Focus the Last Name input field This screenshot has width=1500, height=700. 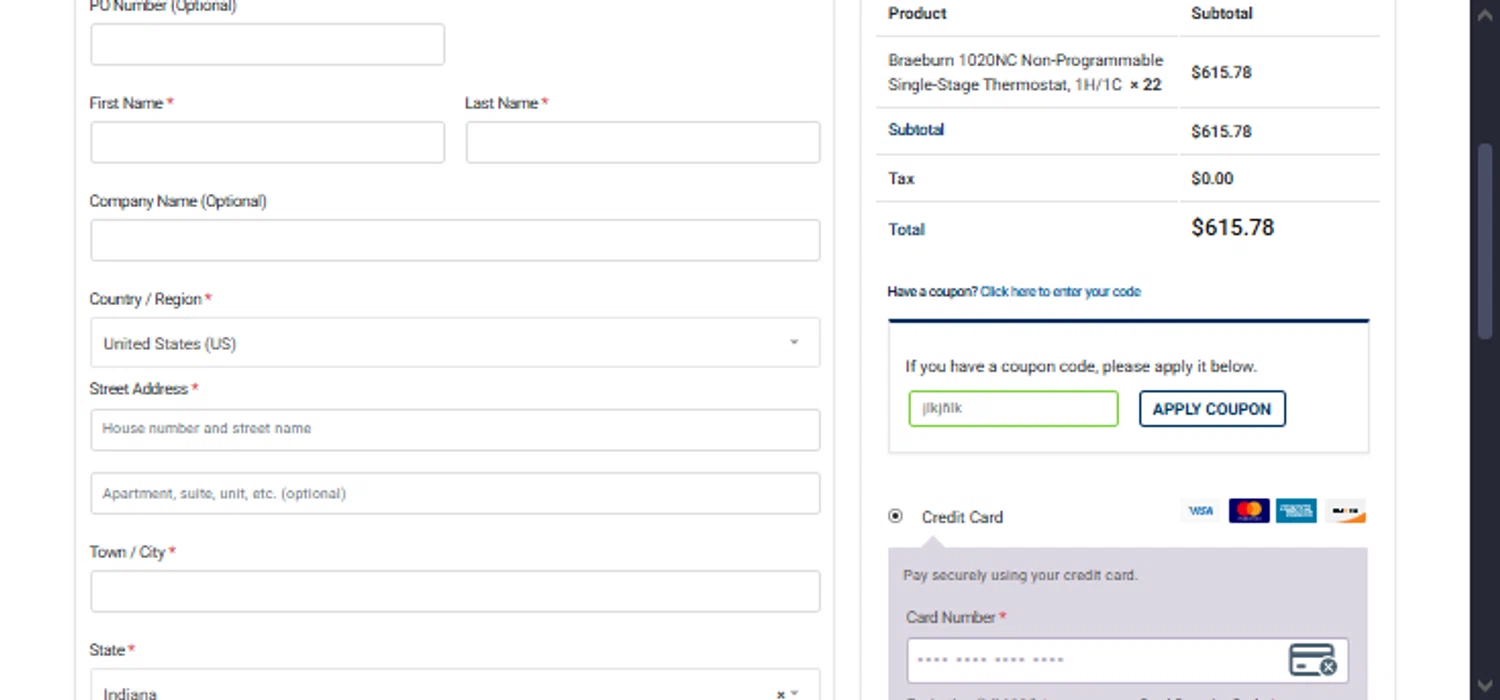pyautogui.click(x=643, y=142)
